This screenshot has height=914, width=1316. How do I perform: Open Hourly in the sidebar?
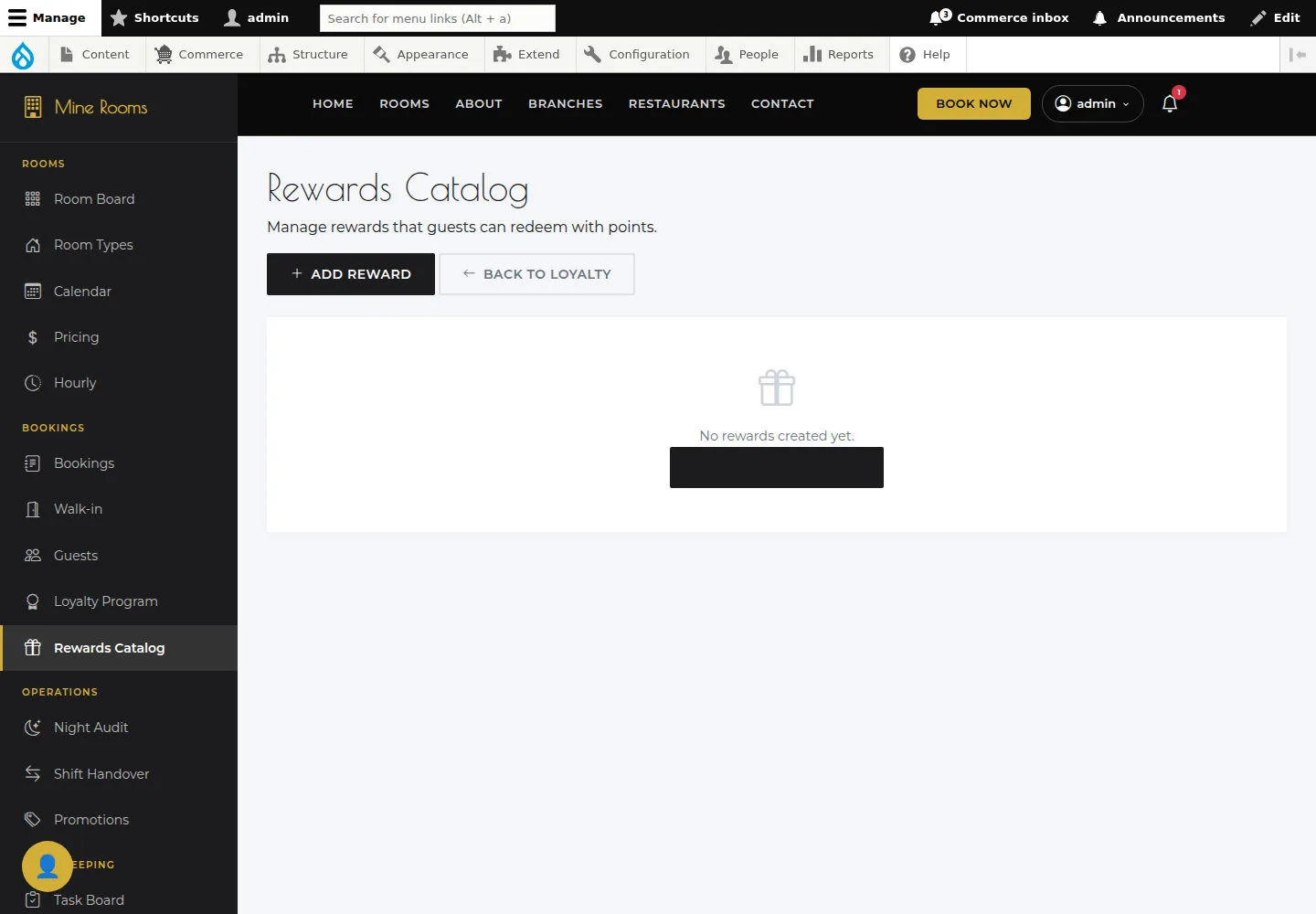pos(119,383)
